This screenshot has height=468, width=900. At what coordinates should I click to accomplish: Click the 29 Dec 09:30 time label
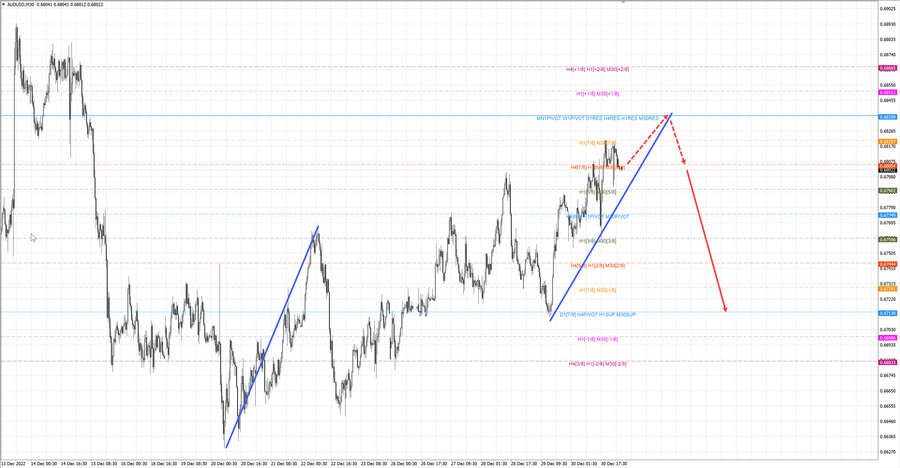coord(554,463)
